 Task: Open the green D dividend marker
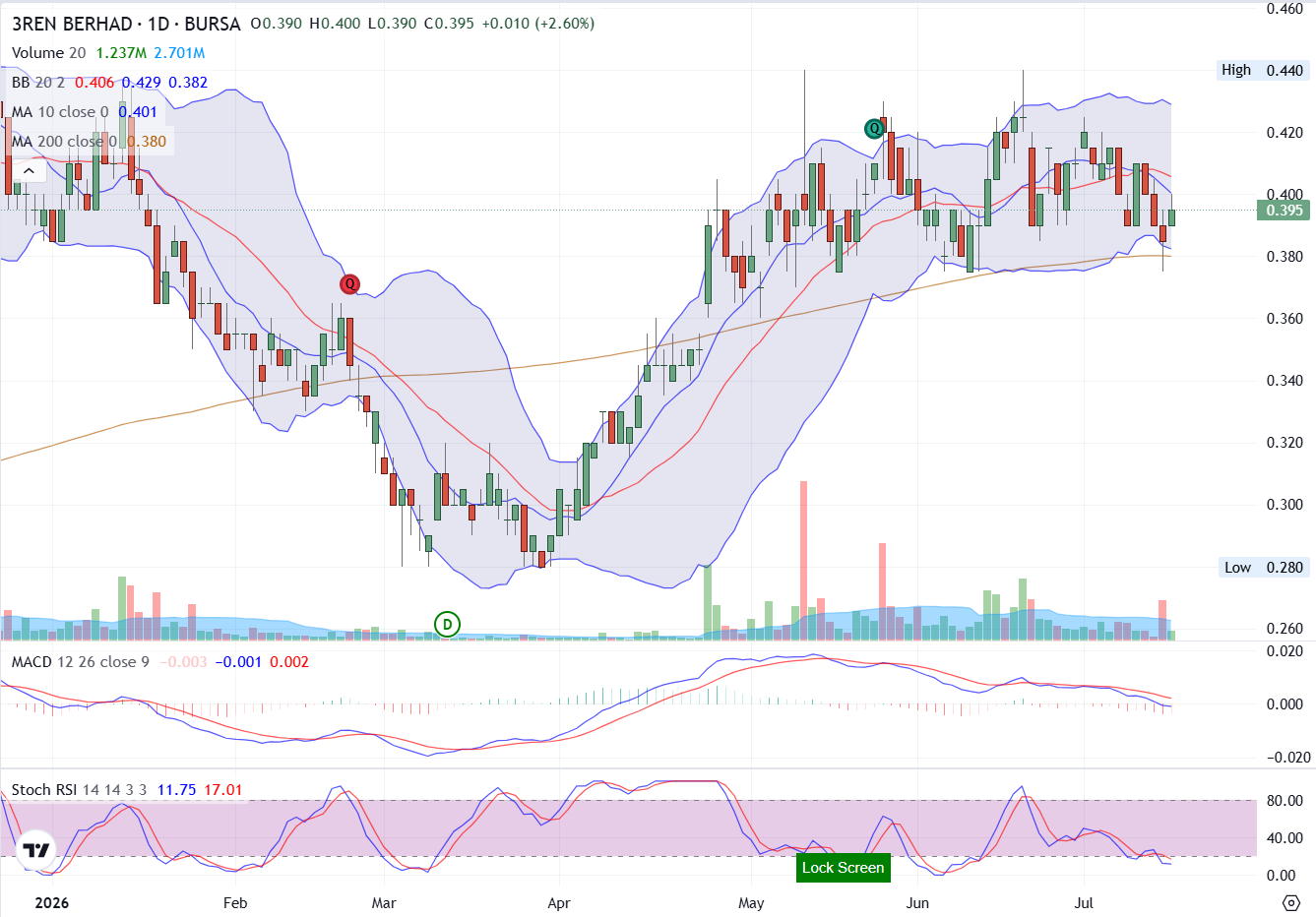(448, 624)
